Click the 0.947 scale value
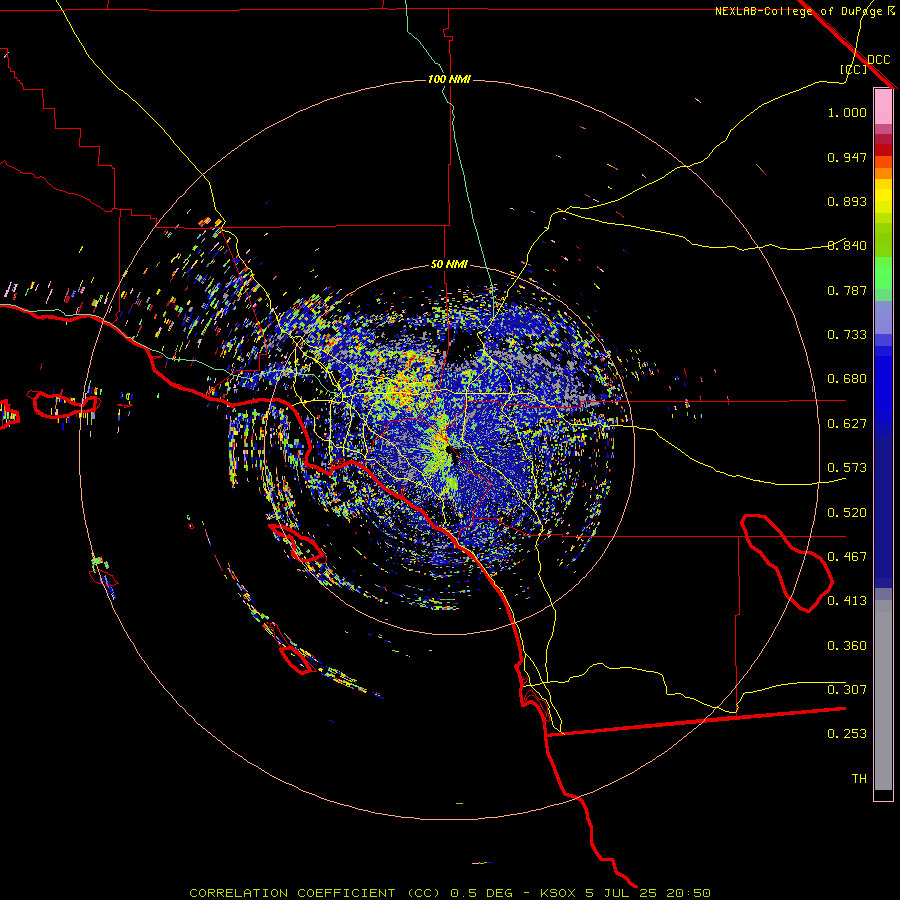Screen dimensions: 900x900 pos(847,157)
